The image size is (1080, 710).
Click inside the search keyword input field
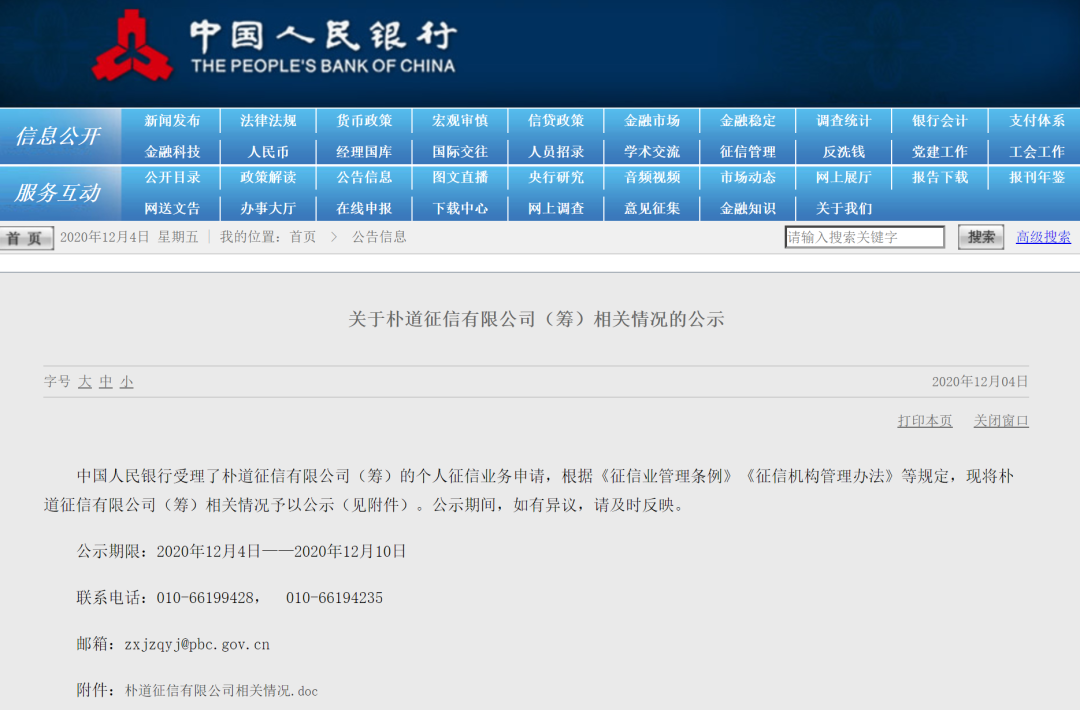pyautogui.click(x=865, y=237)
